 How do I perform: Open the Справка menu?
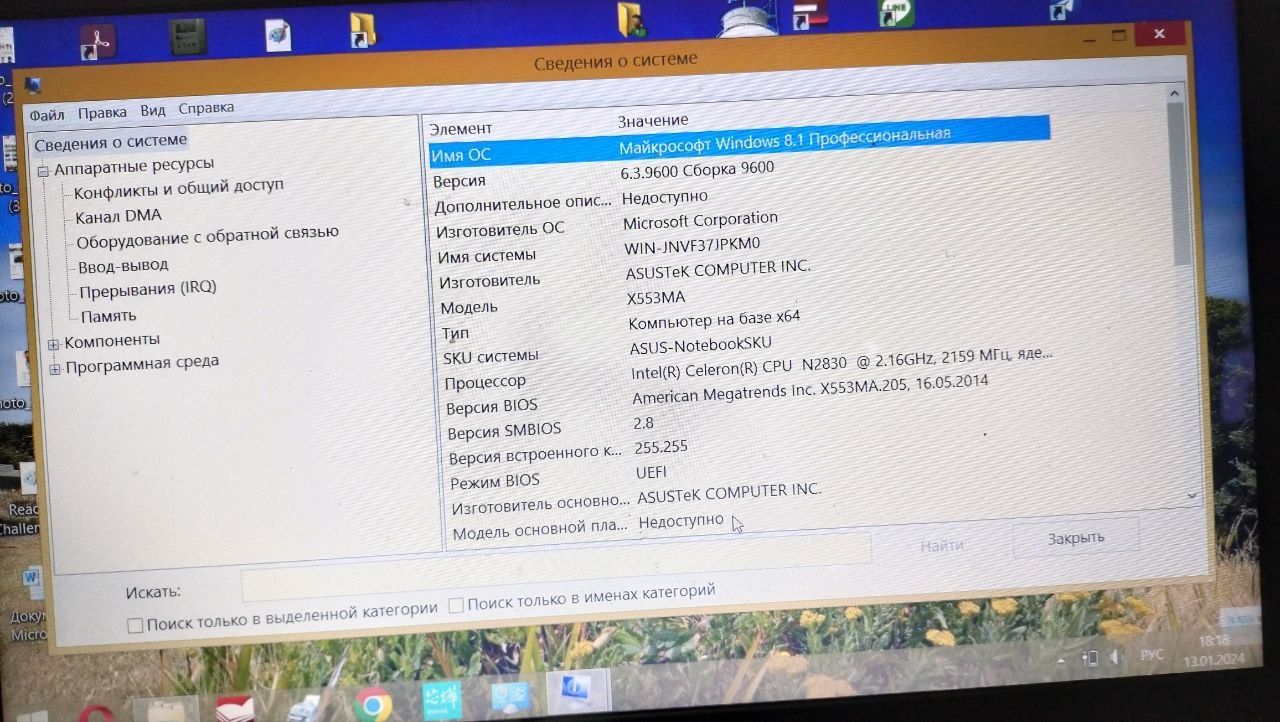pyautogui.click(x=206, y=108)
